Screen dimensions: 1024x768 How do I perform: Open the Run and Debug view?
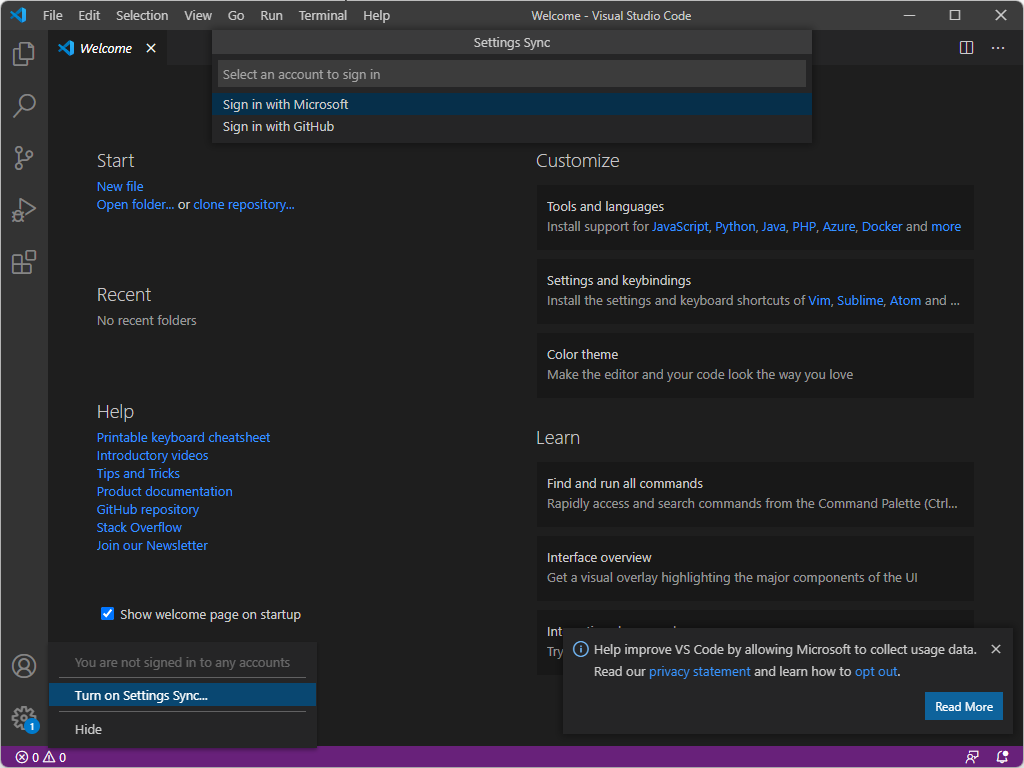tap(24, 210)
